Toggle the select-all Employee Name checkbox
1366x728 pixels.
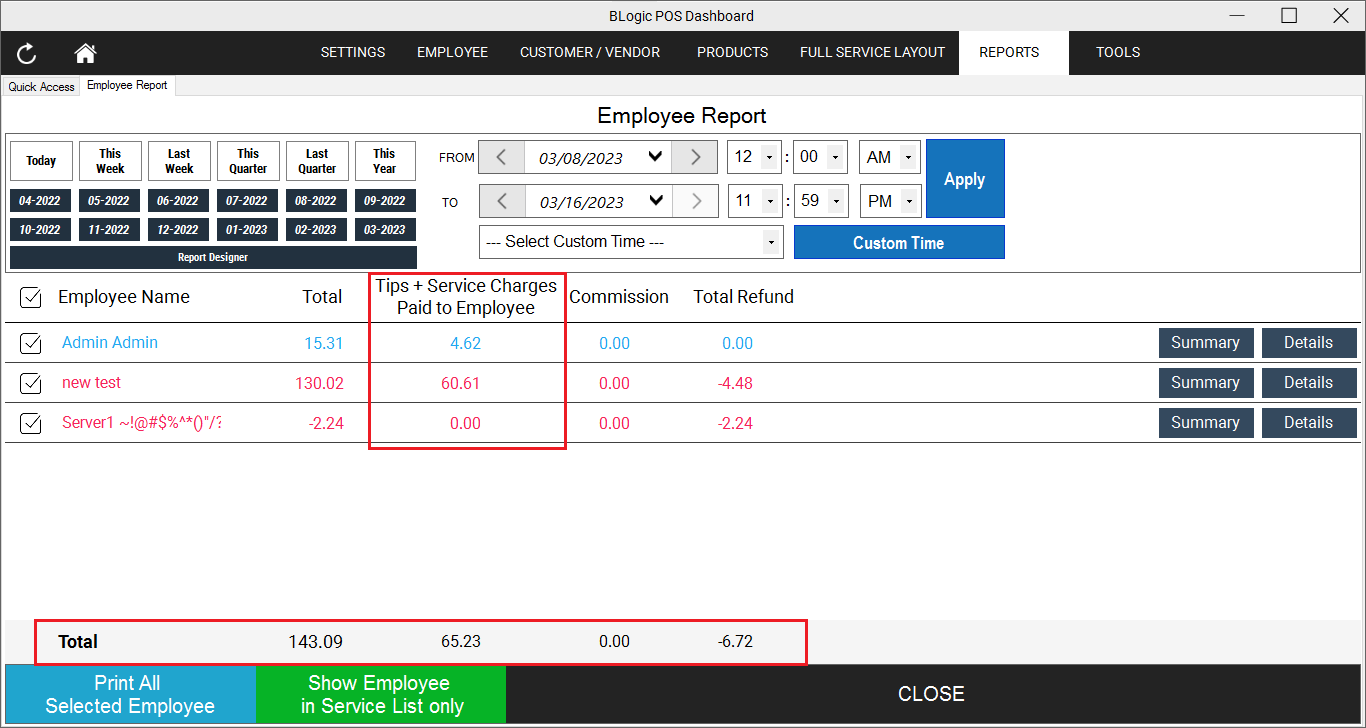point(31,297)
